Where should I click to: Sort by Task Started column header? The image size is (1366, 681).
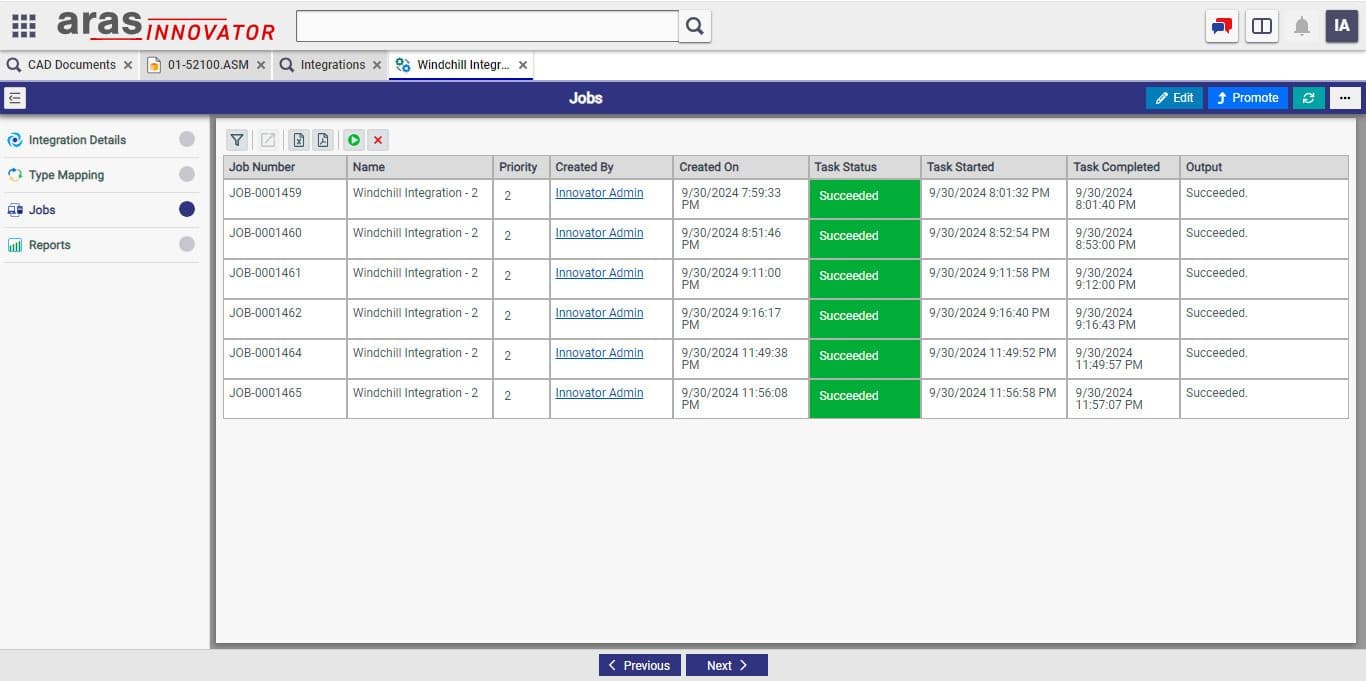(x=994, y=167)
